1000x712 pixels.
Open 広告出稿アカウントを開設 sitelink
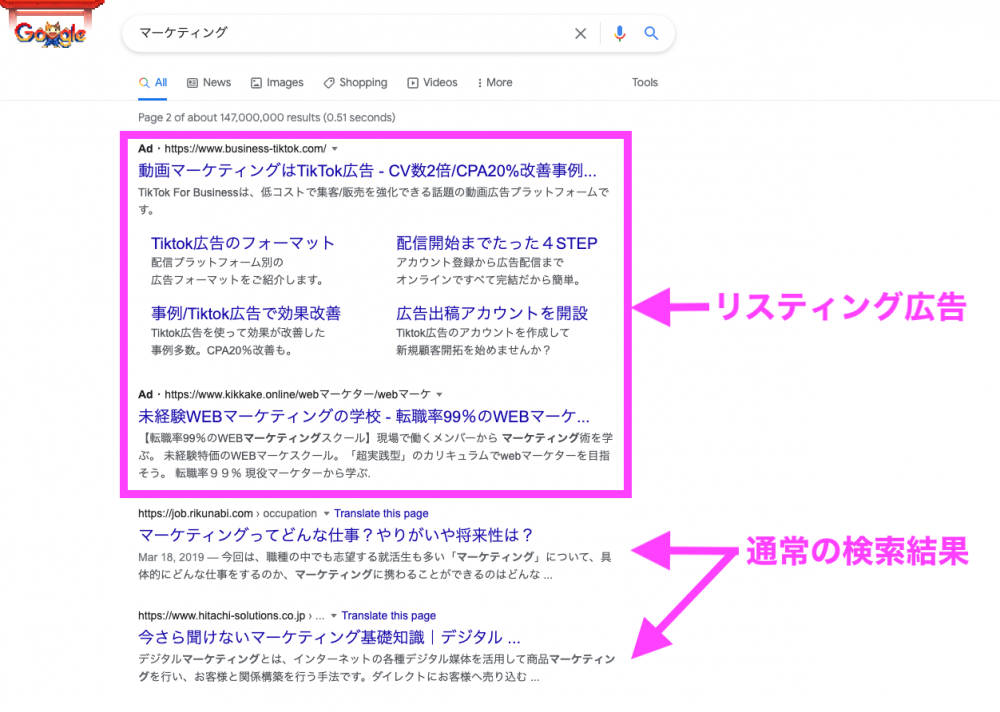492,313
